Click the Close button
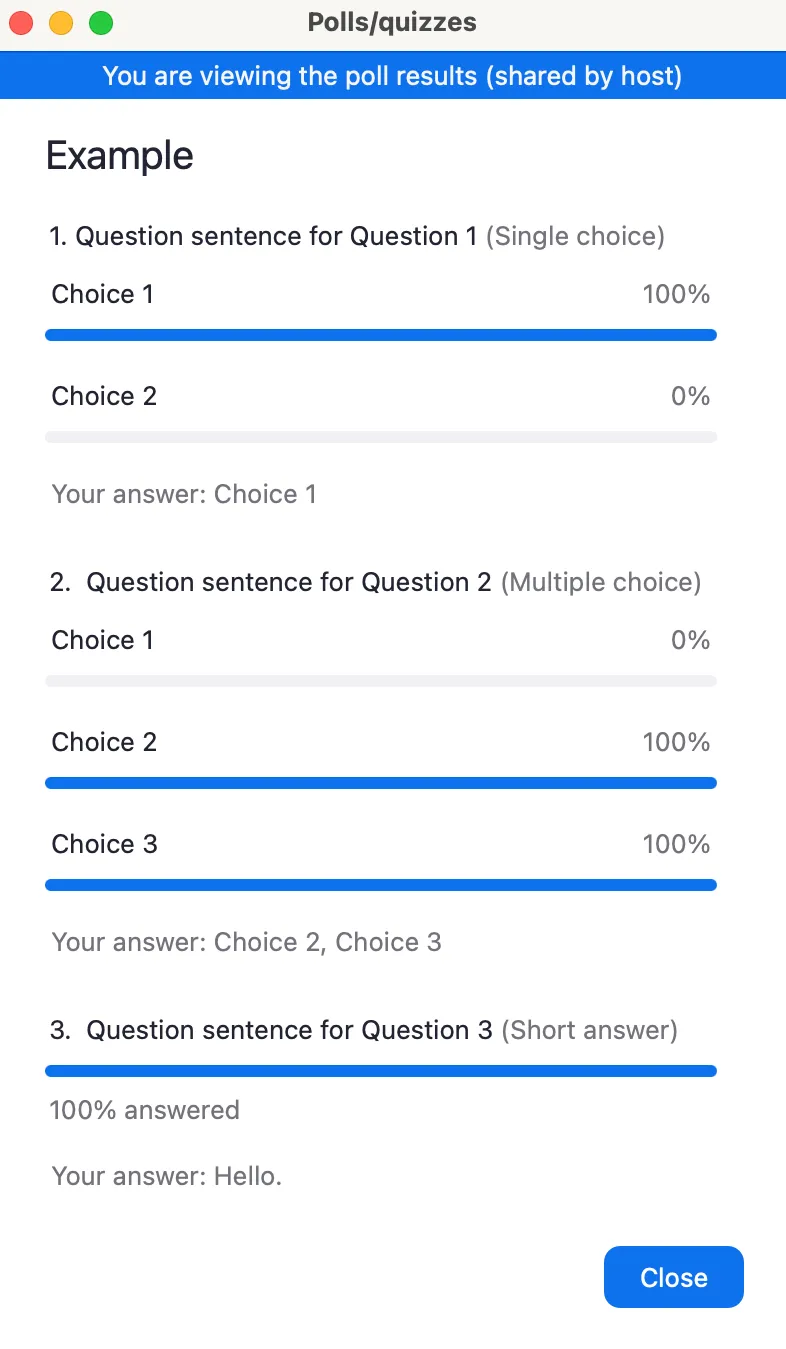The image size is (786, 1349). point(672,1277)
